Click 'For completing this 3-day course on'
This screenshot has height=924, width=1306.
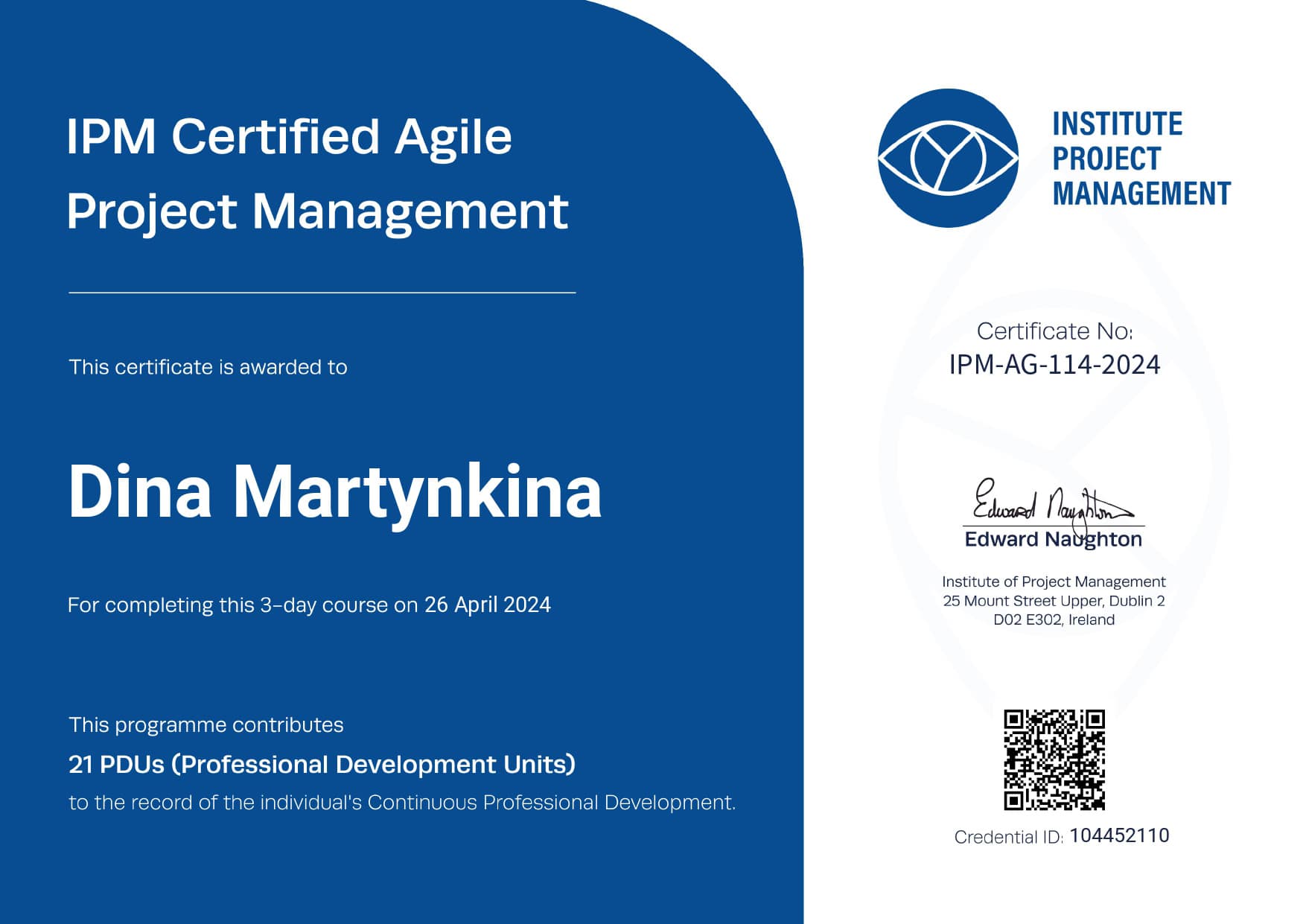pyautogui.click(x=243, y=605)
